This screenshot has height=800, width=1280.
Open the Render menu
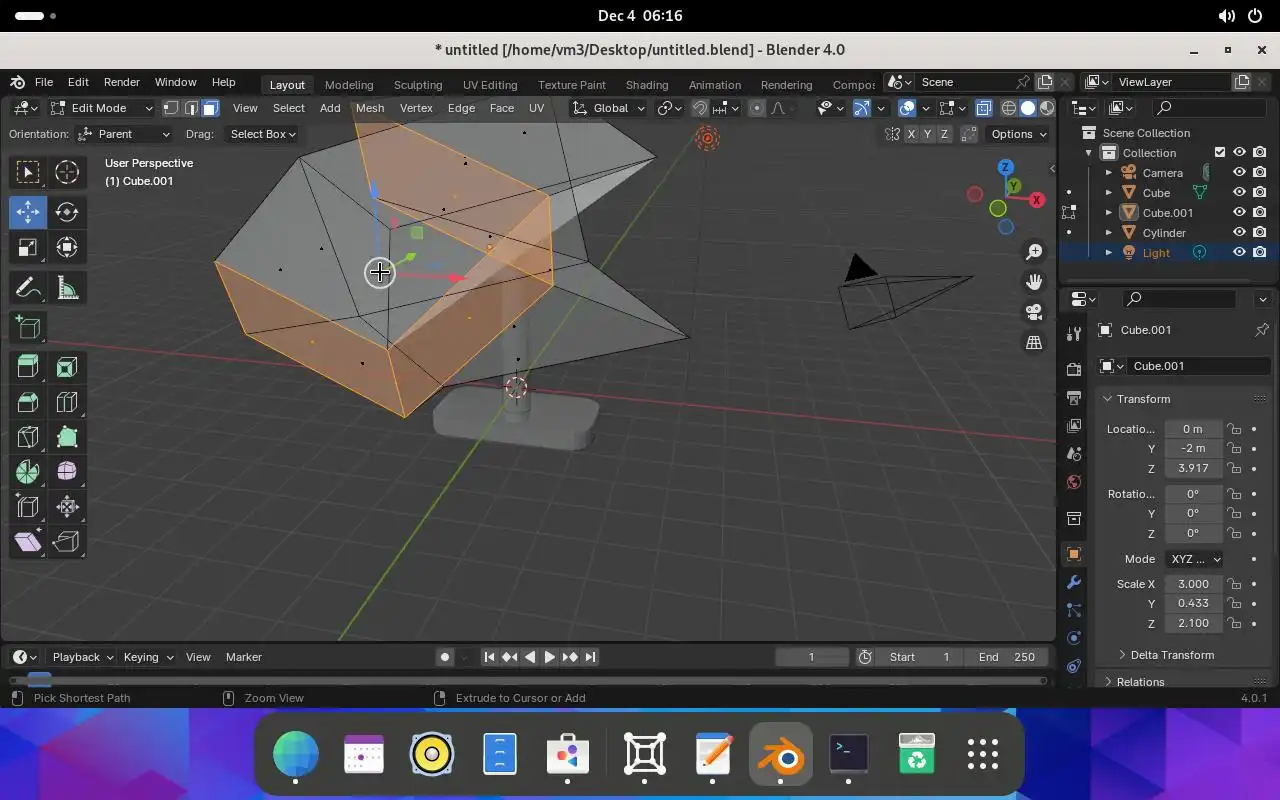coord(122,82)
